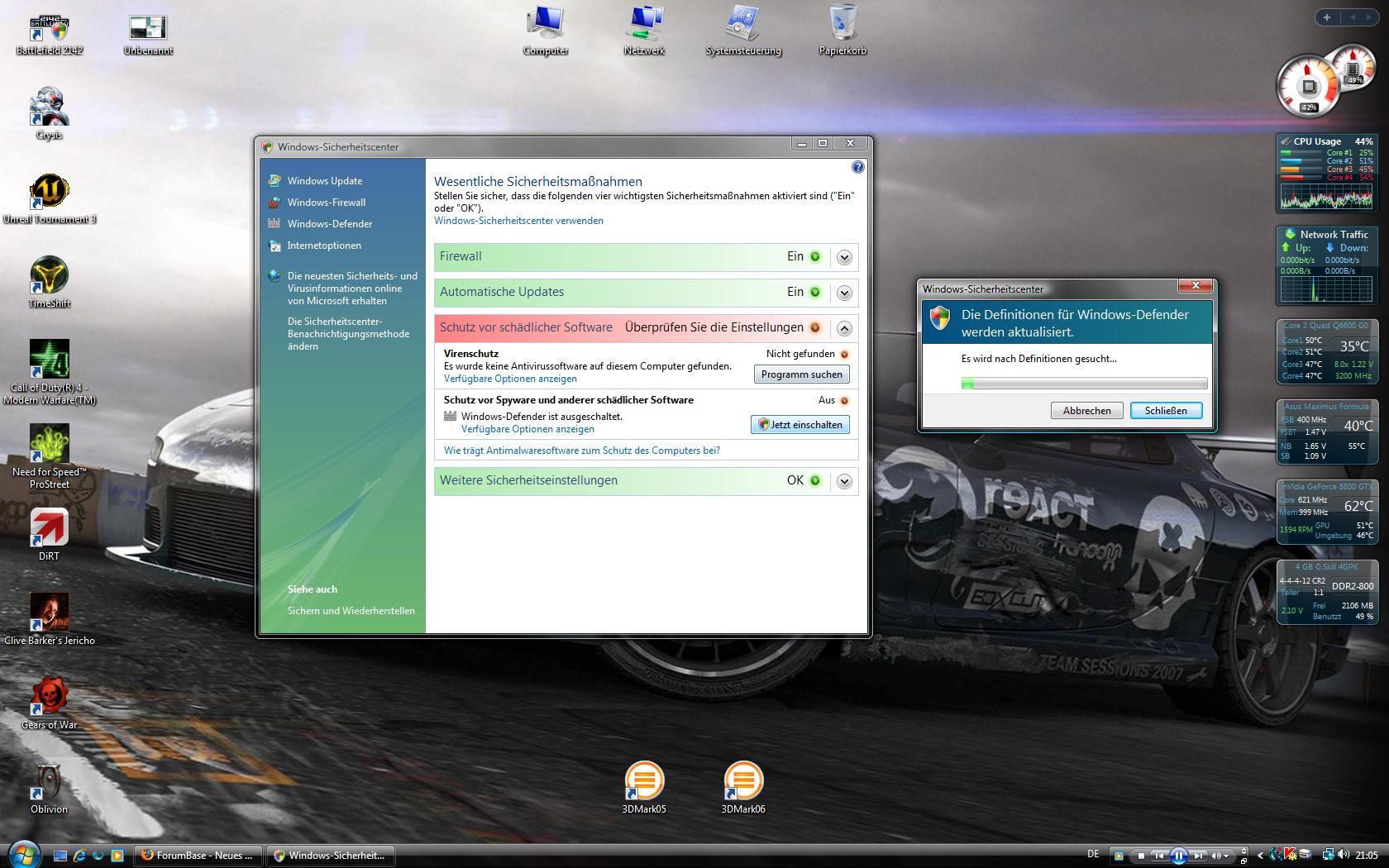Expand the Automatische Updates section

click(x=844, y=293)
